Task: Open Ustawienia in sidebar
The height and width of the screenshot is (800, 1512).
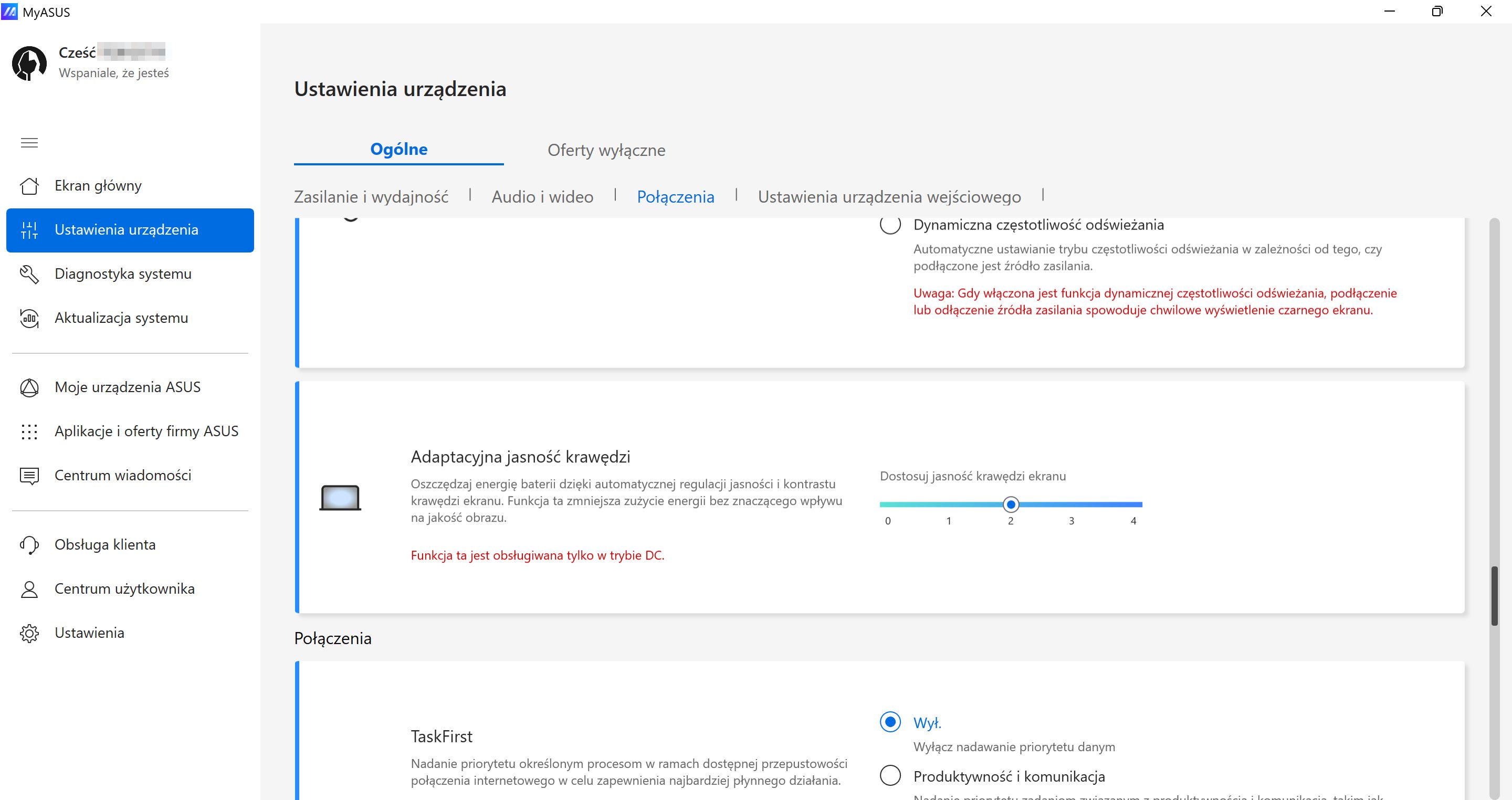Action: click(x=130, y=633)
